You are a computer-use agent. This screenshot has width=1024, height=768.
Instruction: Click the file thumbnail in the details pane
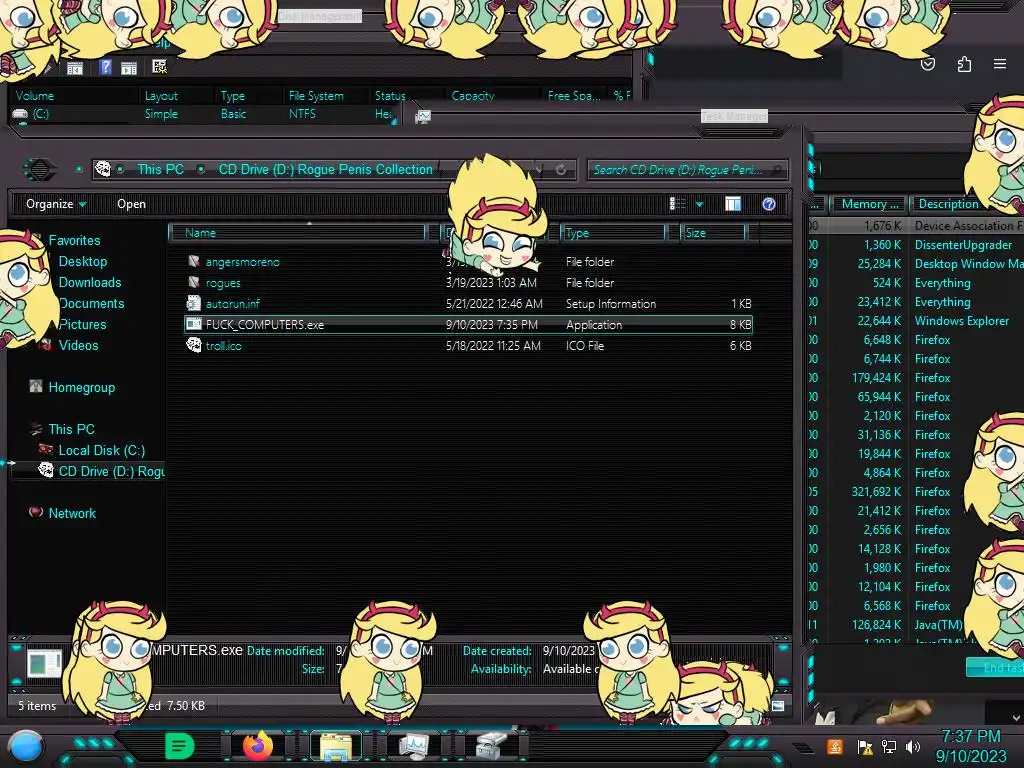coord(44,664)
